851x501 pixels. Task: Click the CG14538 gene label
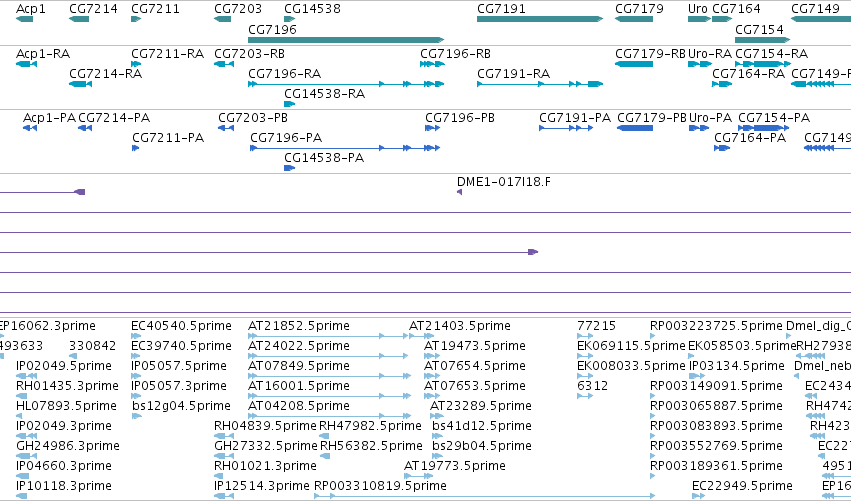[x=313, y=9]
